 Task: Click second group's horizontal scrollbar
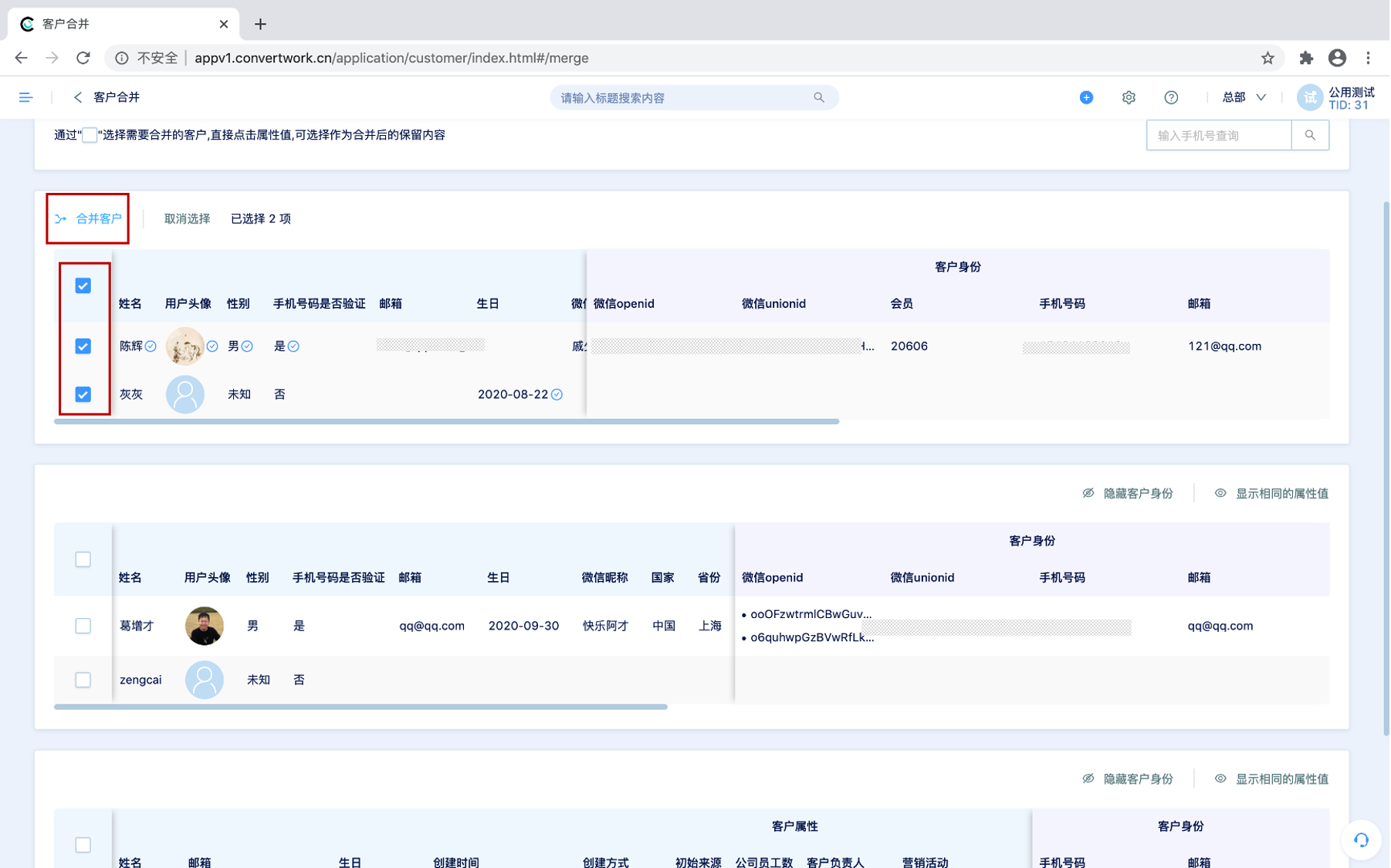click(360, 708)
